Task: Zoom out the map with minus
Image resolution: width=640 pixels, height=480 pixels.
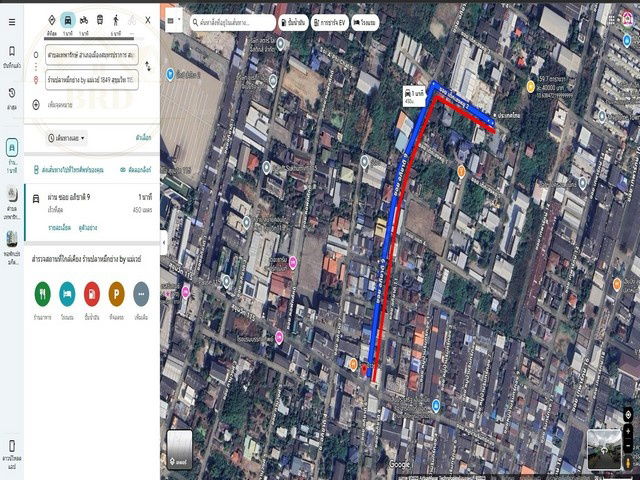Action: pyautogui.click(x=628, y=447)
